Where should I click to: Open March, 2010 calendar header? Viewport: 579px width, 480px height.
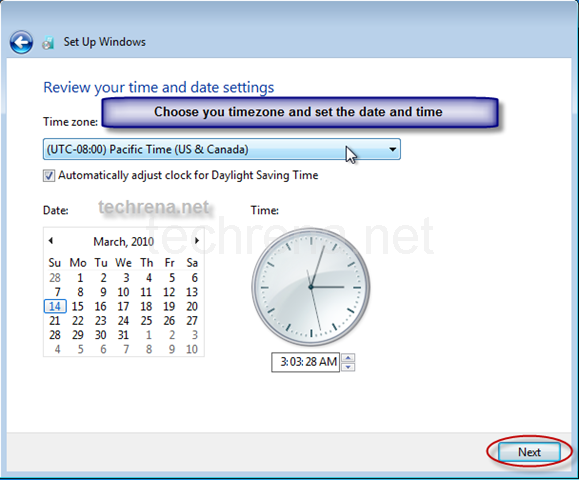123,241
